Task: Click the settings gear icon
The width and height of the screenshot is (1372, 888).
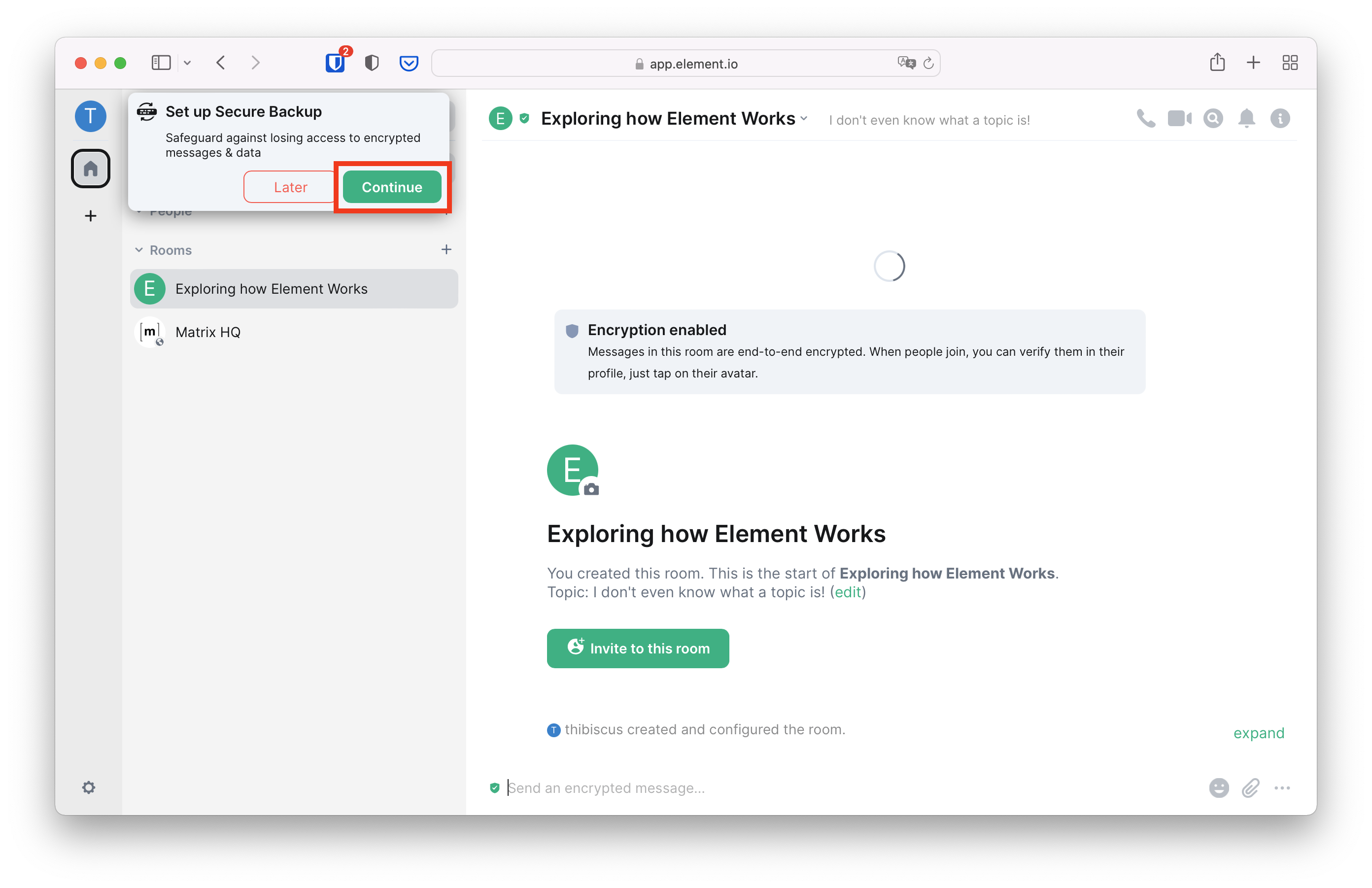Action: tap(89, 788)
